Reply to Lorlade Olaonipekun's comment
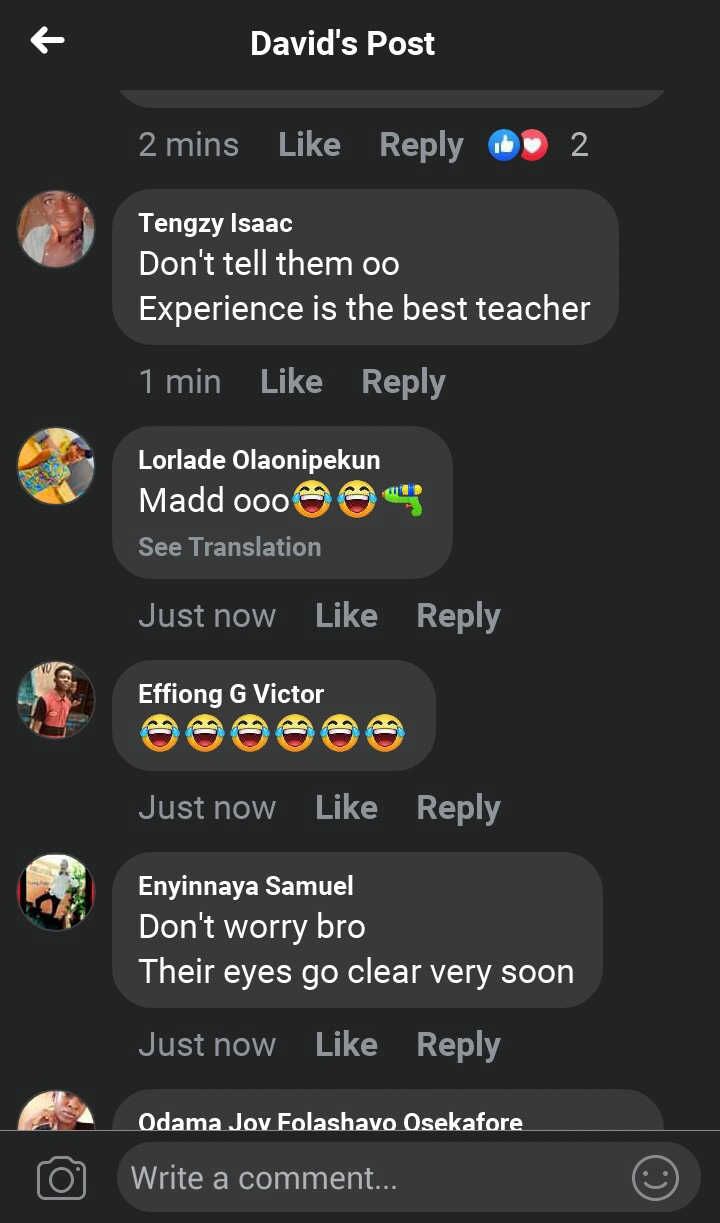 (x=458, y=617)
